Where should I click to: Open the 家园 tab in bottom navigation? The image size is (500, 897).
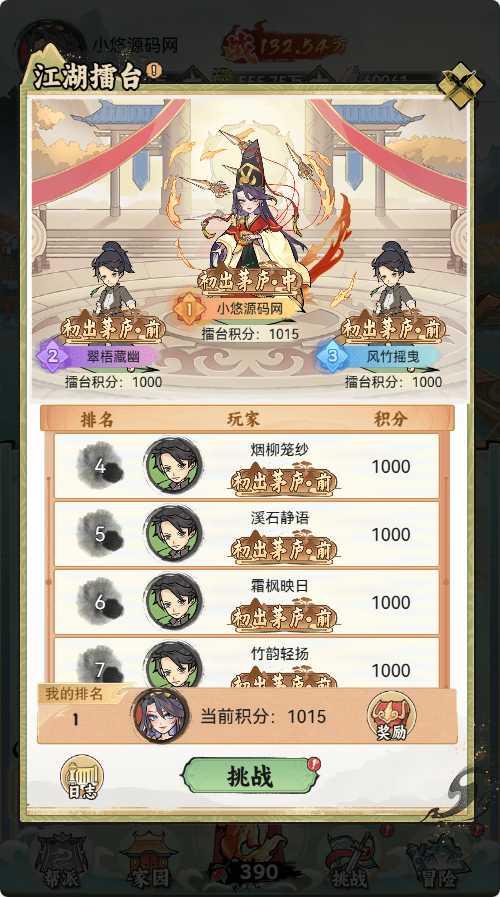148,859
